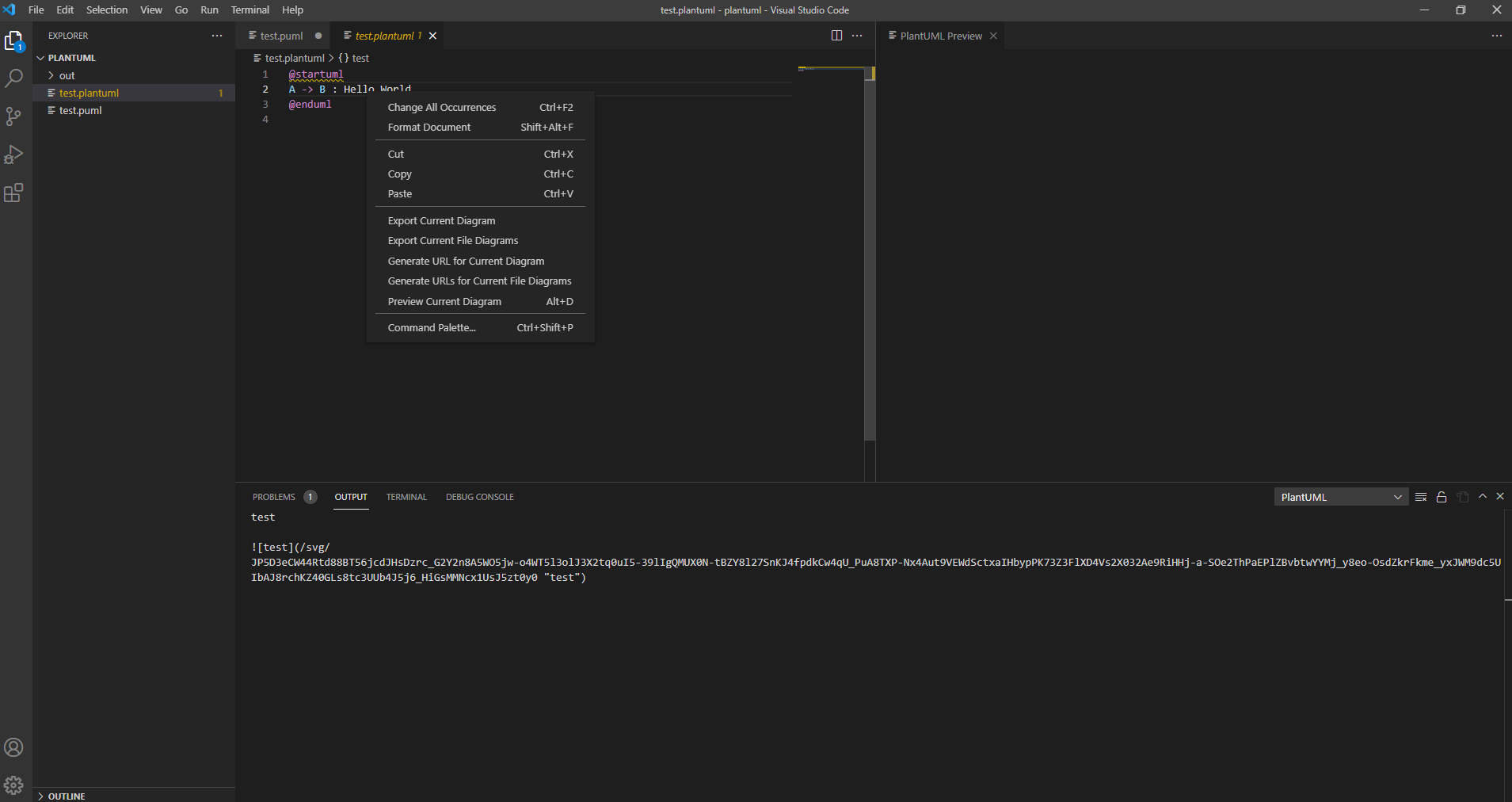Select "Export Current Diagram" from the context menu

(441, 220)
